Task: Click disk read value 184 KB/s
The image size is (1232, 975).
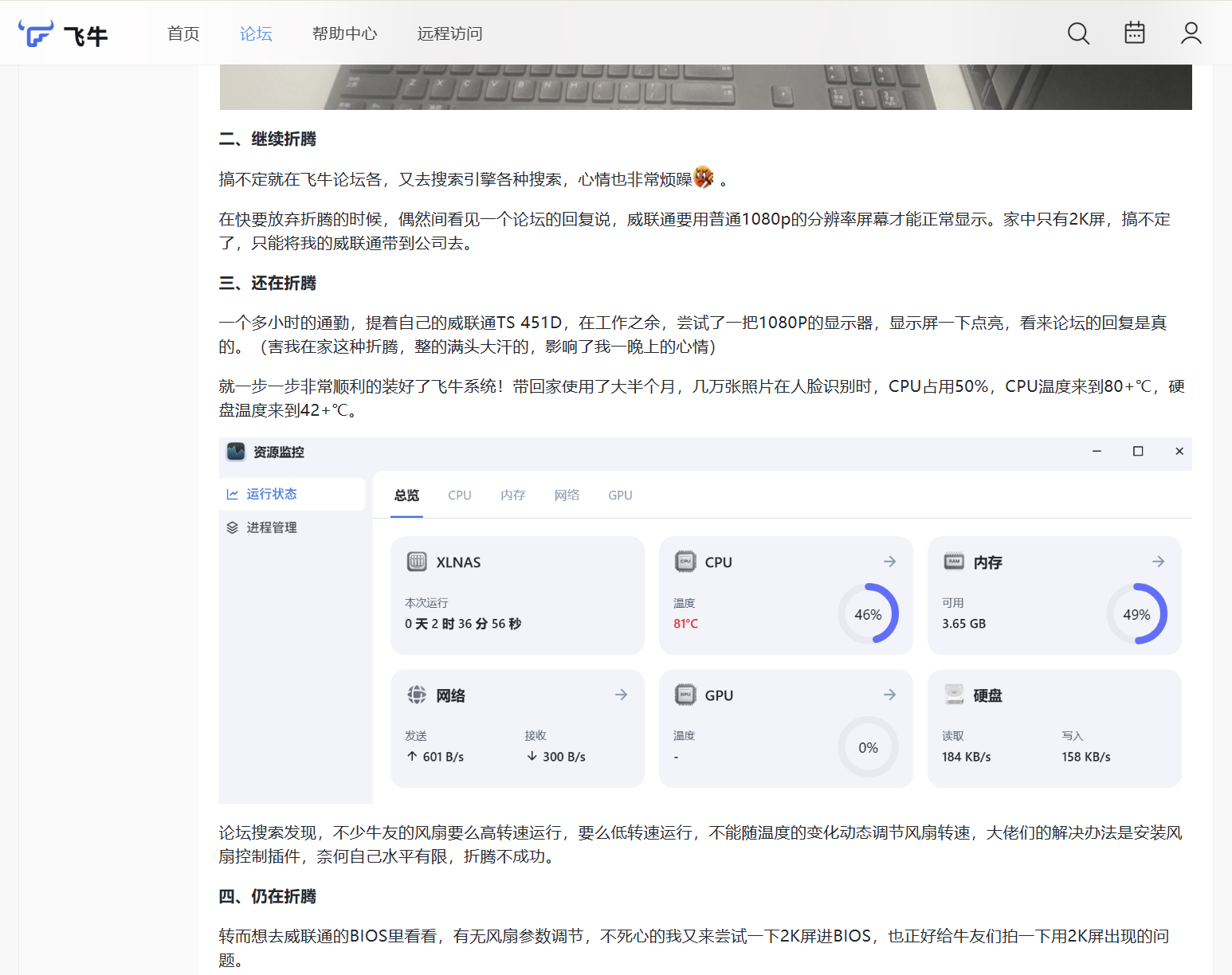Action: 966,757
